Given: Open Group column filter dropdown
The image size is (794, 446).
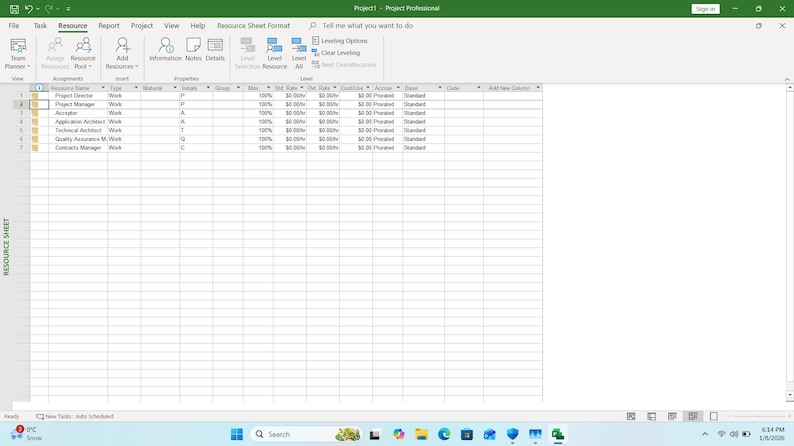Looking at the screenshot, I should point(239,88).
